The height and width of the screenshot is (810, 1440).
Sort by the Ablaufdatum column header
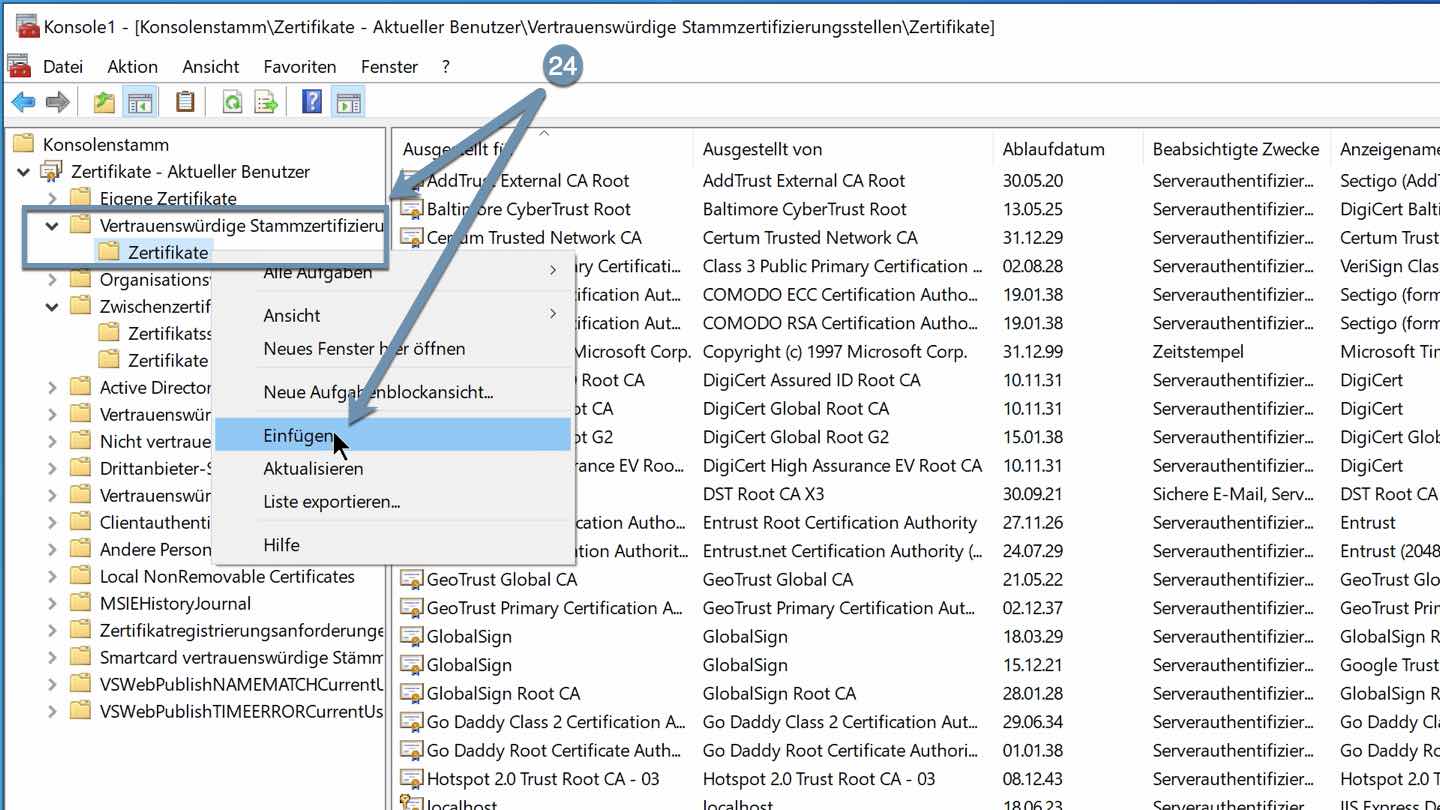(1068, 149)
